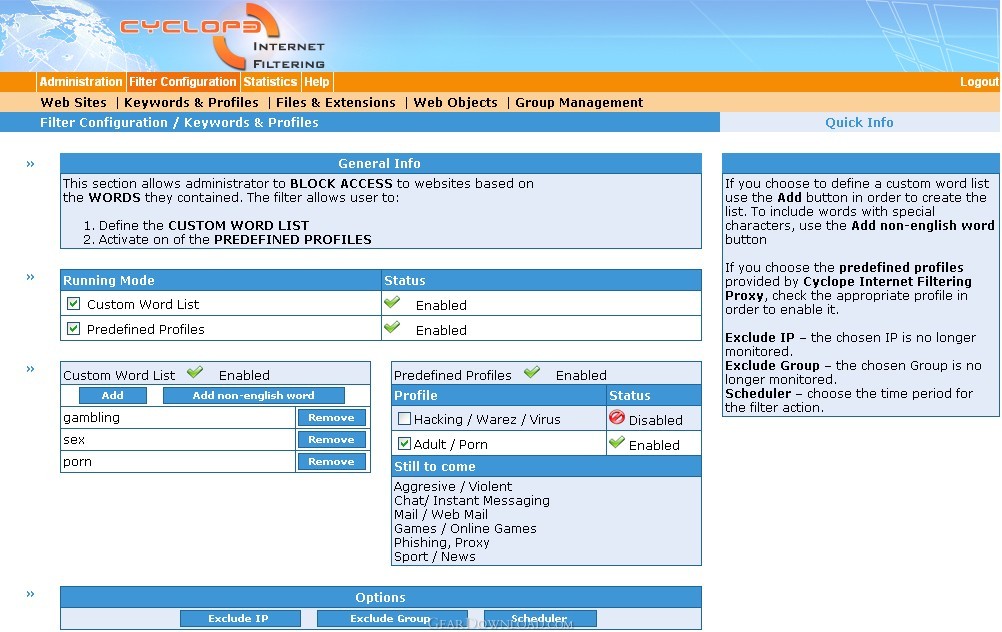Click the Add button for custom words

112,396
